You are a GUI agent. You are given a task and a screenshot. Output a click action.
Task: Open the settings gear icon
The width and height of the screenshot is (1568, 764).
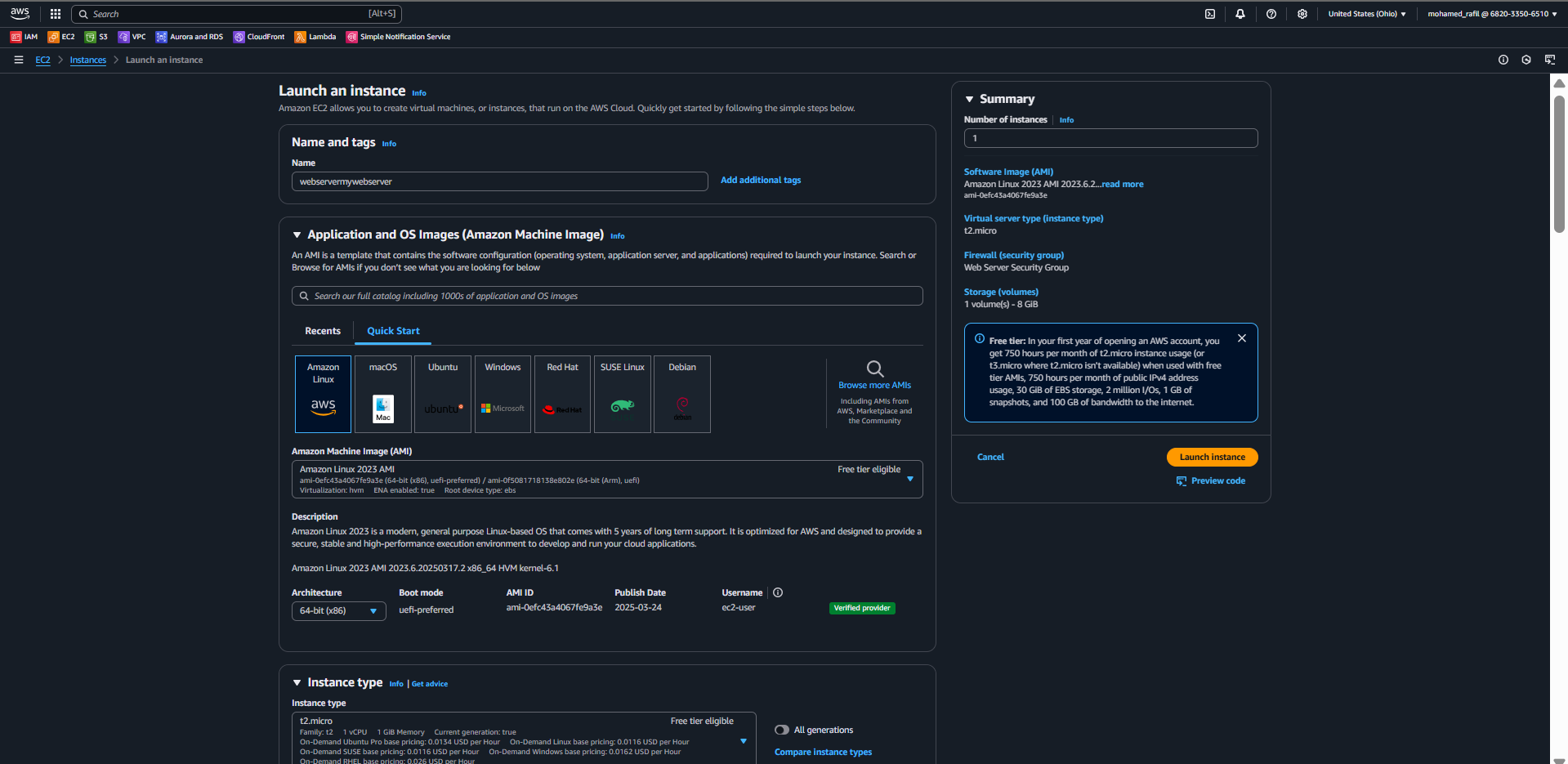point(1302,14)
